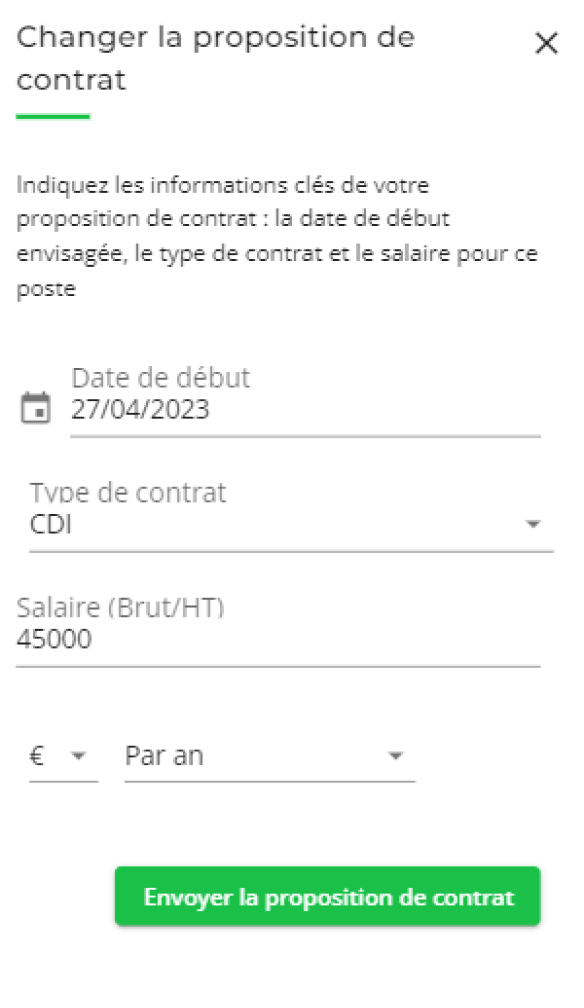Click the Changer la proposition de contrat title
Viewport: 584px width, 1008px height.
click(x=217, y=58)
